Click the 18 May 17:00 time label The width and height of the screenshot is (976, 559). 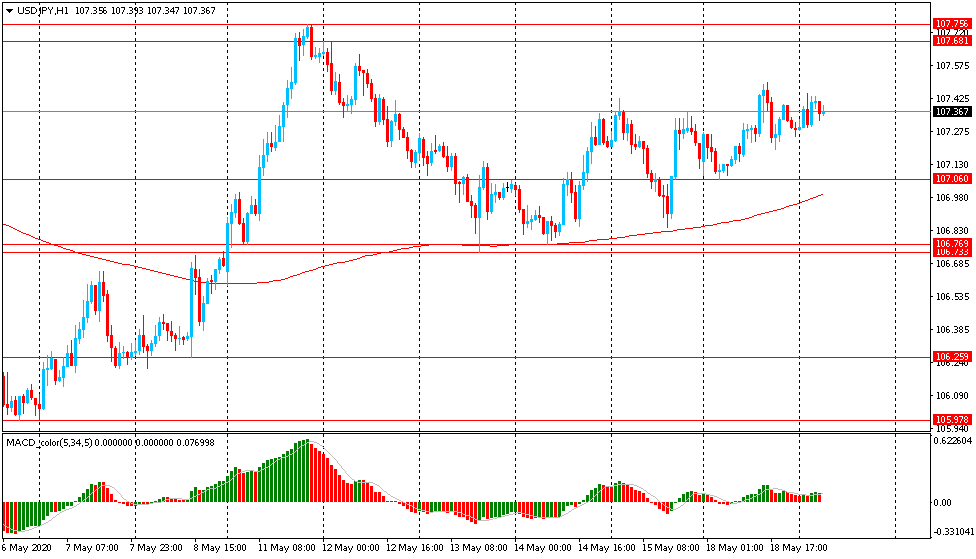pos(799,548)
